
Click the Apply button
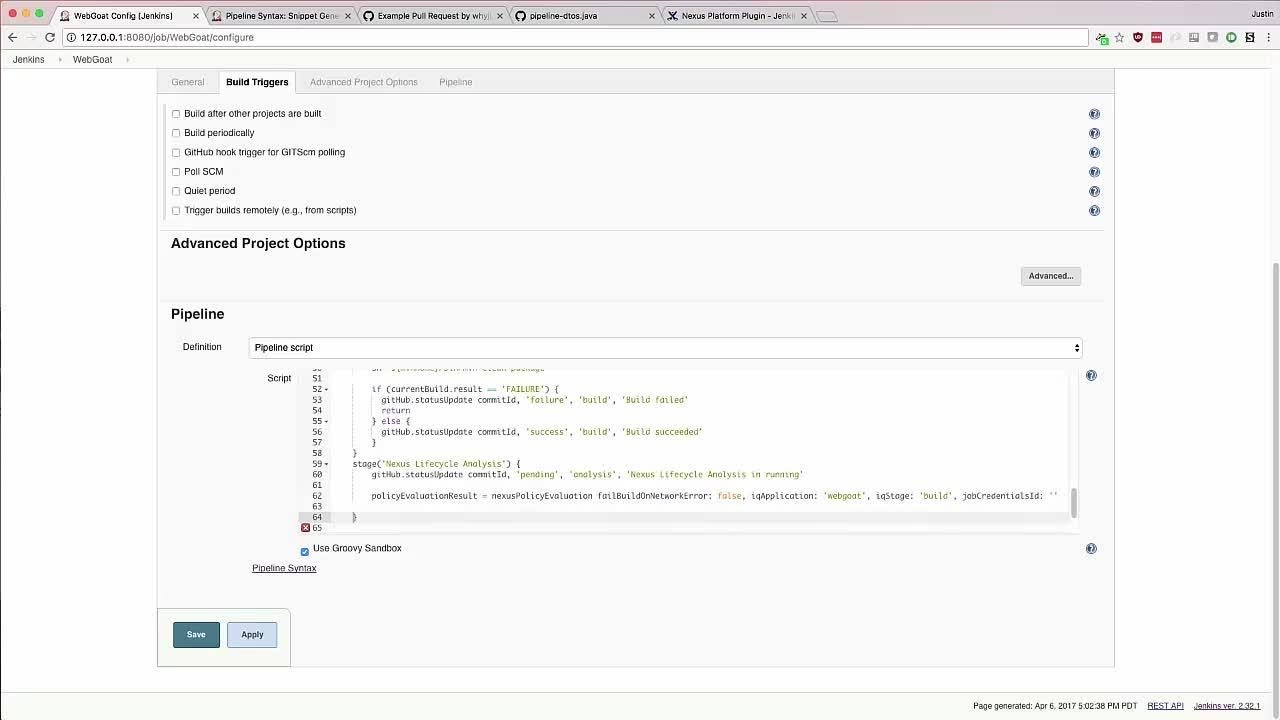point(252,635)
